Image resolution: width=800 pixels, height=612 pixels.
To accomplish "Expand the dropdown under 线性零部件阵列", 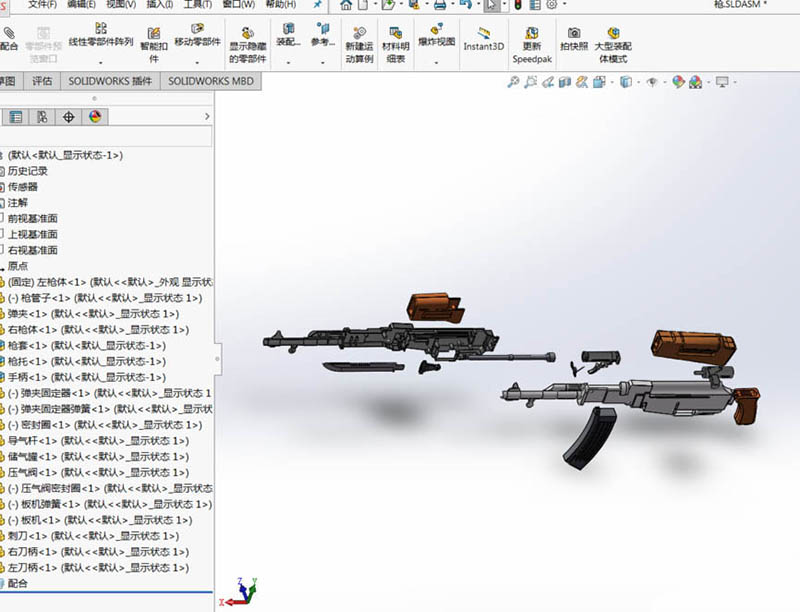I will coord(101,63).
